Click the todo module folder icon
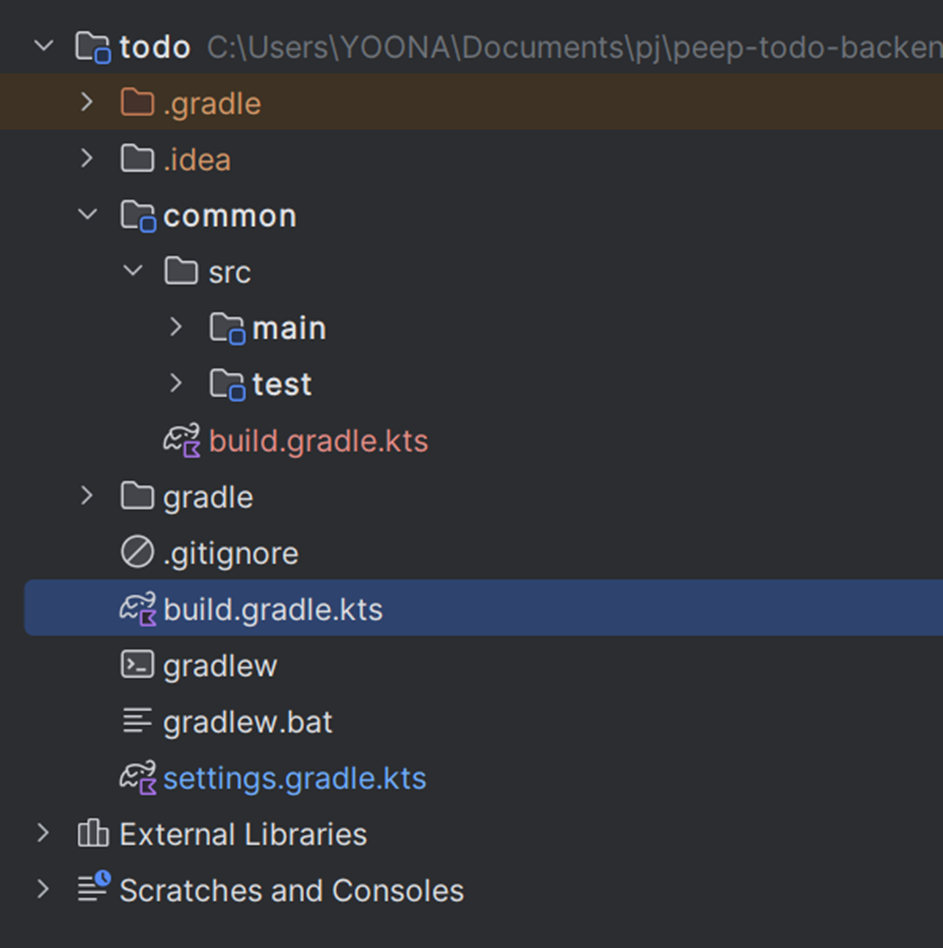The image size is (943, 948). [93, 47]
